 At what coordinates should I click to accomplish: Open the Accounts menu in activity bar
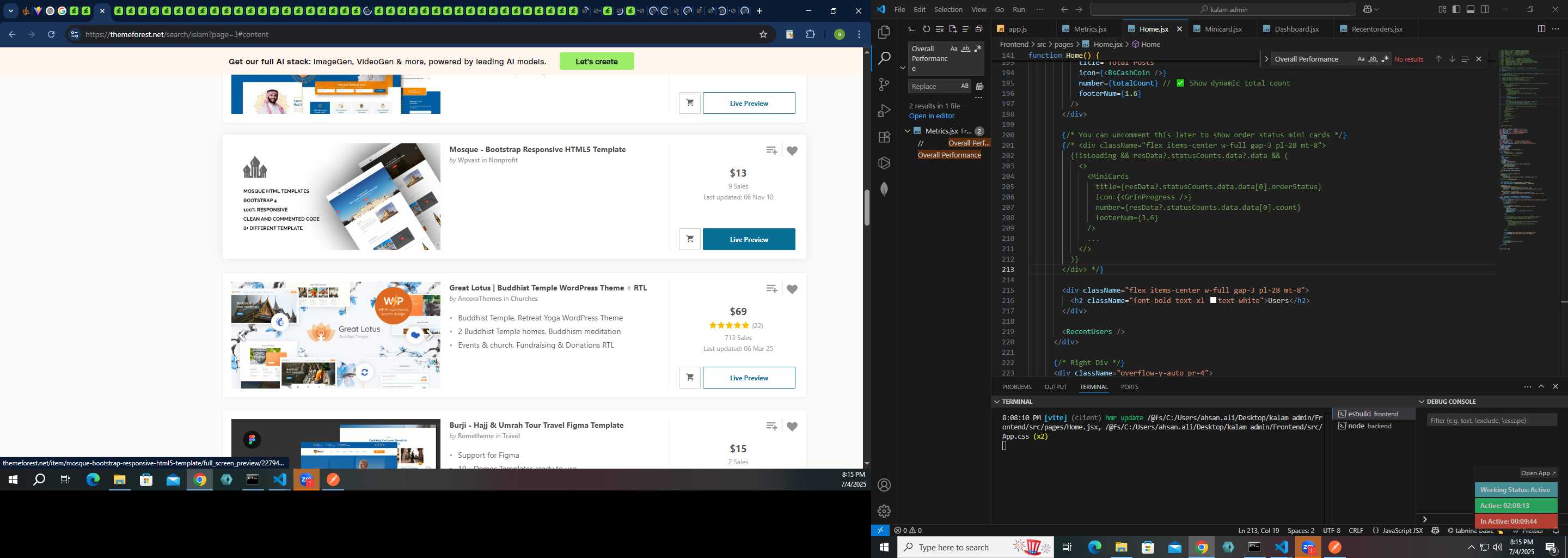(x=884, y=485)
